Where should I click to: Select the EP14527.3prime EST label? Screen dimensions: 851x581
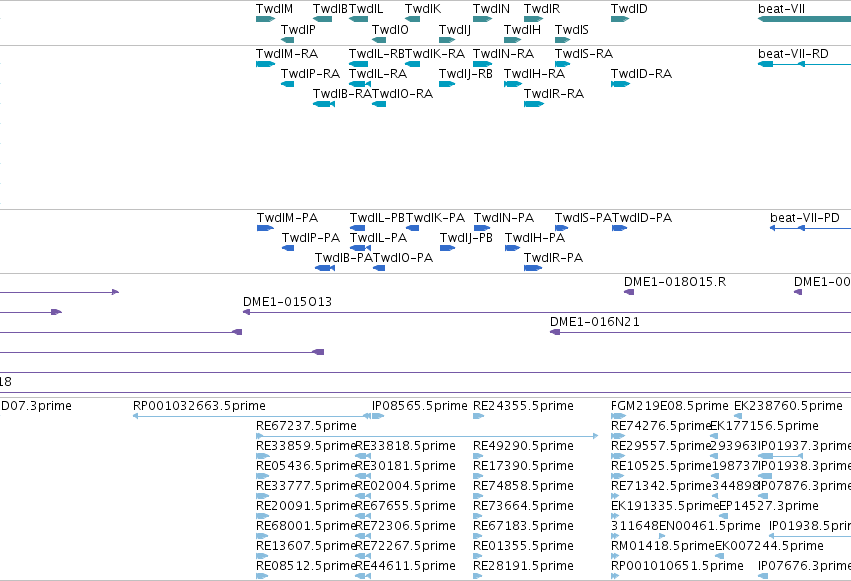coord(769,506)
